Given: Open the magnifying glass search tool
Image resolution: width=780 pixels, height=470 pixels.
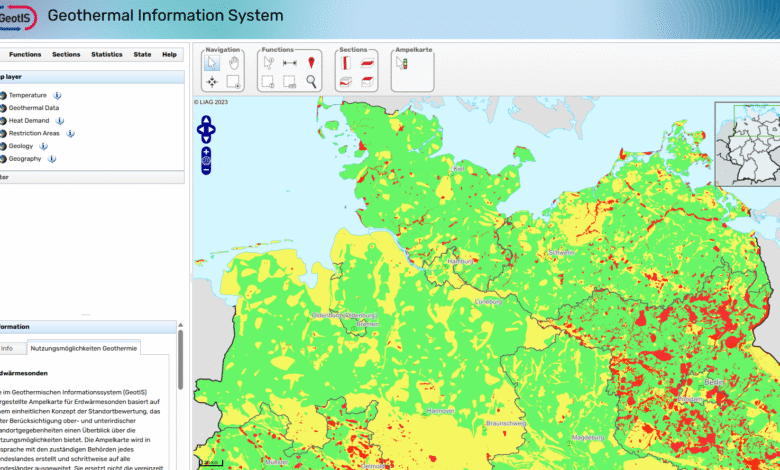Looking at the screenshot, I should click(x=311, y=82).
